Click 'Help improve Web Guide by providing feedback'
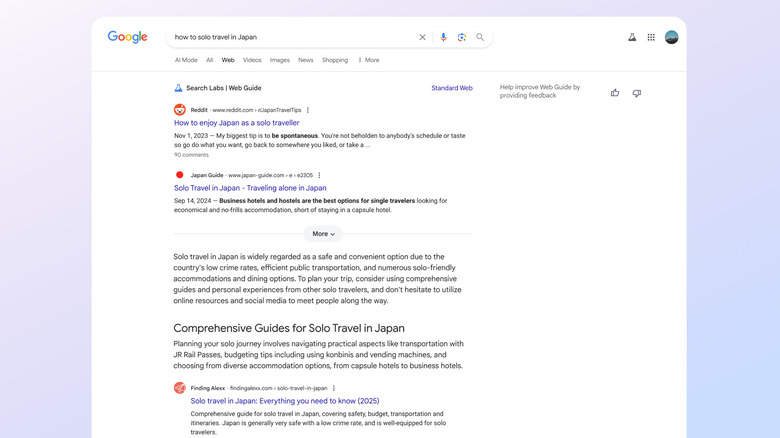Viewport: 780px width, 438px height. pos(540,91)
